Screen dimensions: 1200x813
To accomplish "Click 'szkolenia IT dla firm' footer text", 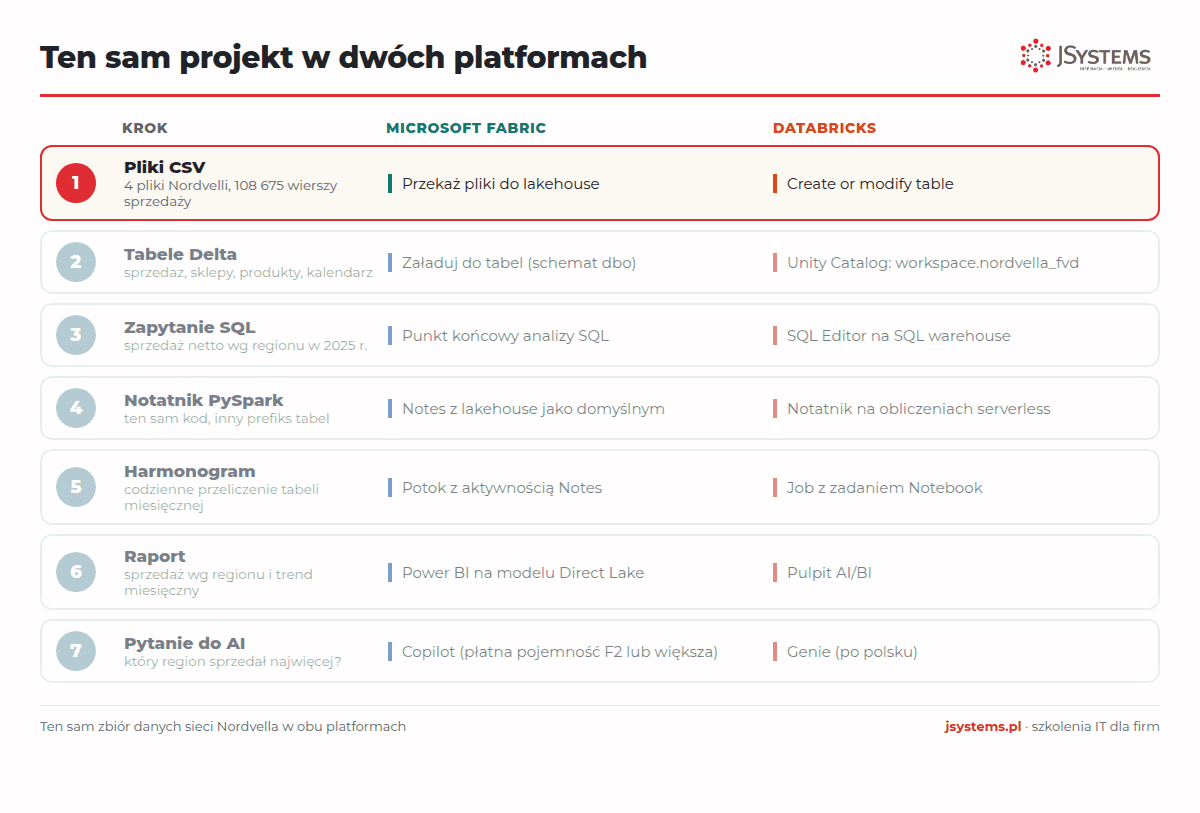I will pyautogui.click(x=1095, y=727).
